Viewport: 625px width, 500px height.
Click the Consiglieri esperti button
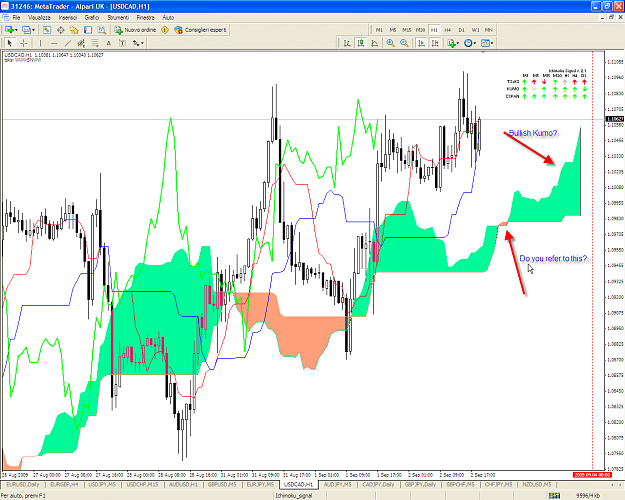[200, 30]
